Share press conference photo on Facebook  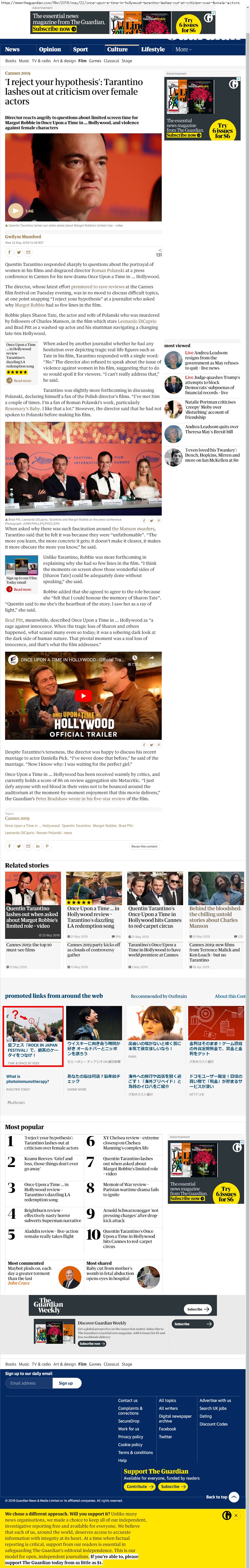(x=144, y=520)
